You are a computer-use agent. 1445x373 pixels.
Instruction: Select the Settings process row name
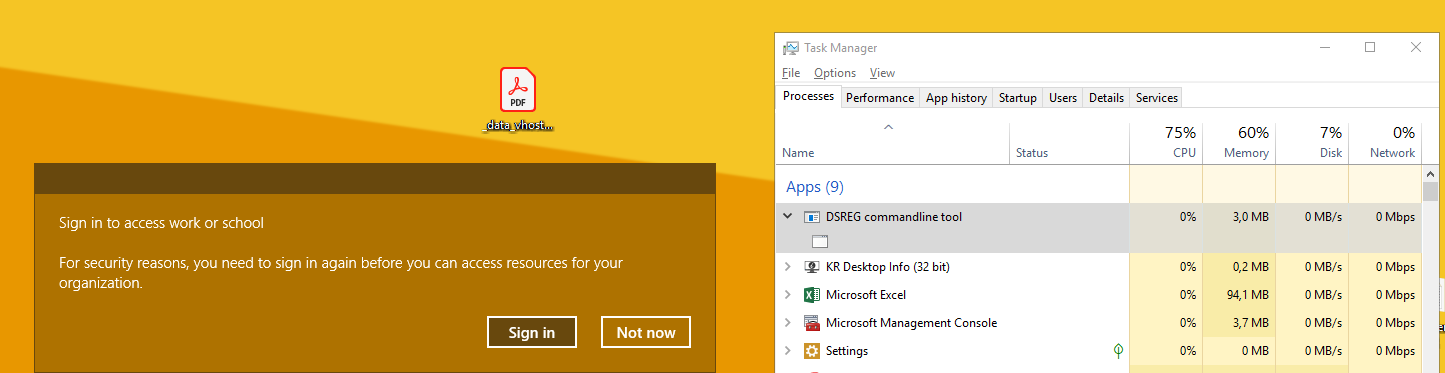tap(847, 351)
